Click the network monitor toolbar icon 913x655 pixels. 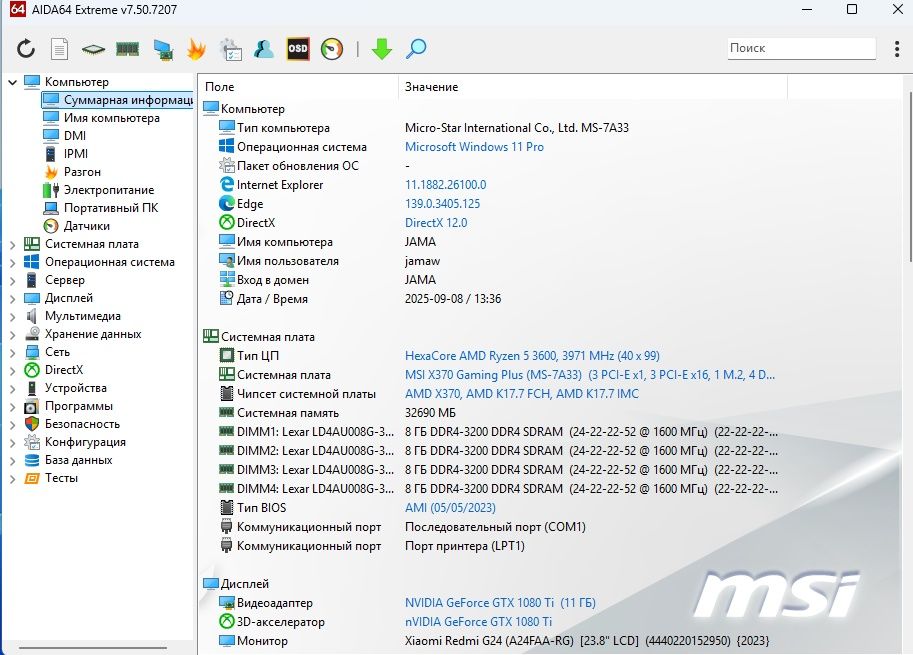click(x=162, y=49)
